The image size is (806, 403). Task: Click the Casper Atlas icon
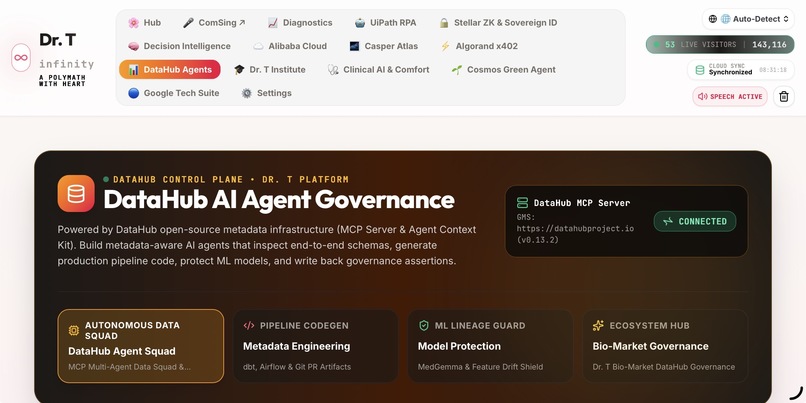click(x=354, y=46)
